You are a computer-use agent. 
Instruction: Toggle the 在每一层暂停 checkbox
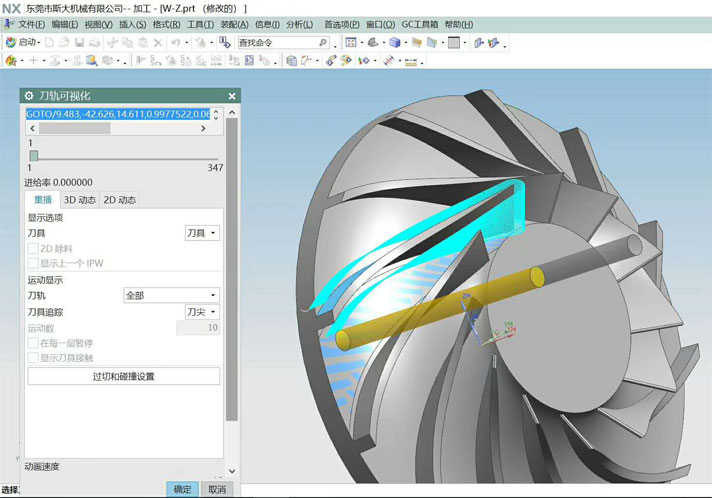[33, 343]
